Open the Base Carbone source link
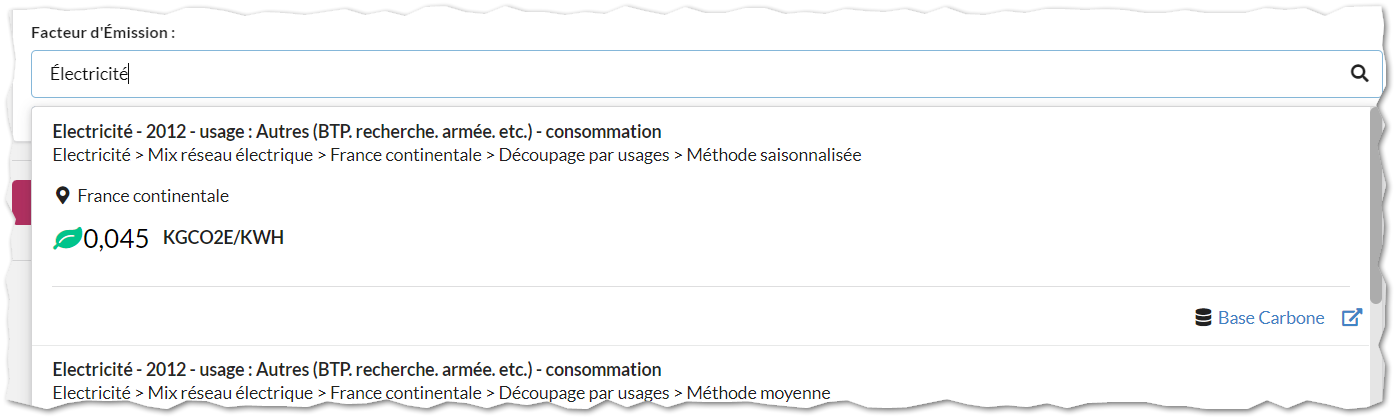The image size is (1396, 419). click(x=1271, y=318)
